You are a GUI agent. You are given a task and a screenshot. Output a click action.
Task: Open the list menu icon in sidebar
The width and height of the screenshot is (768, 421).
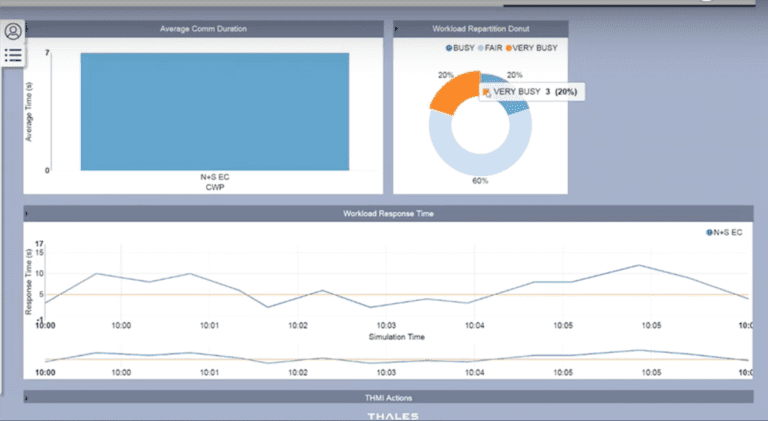(13, 55)
